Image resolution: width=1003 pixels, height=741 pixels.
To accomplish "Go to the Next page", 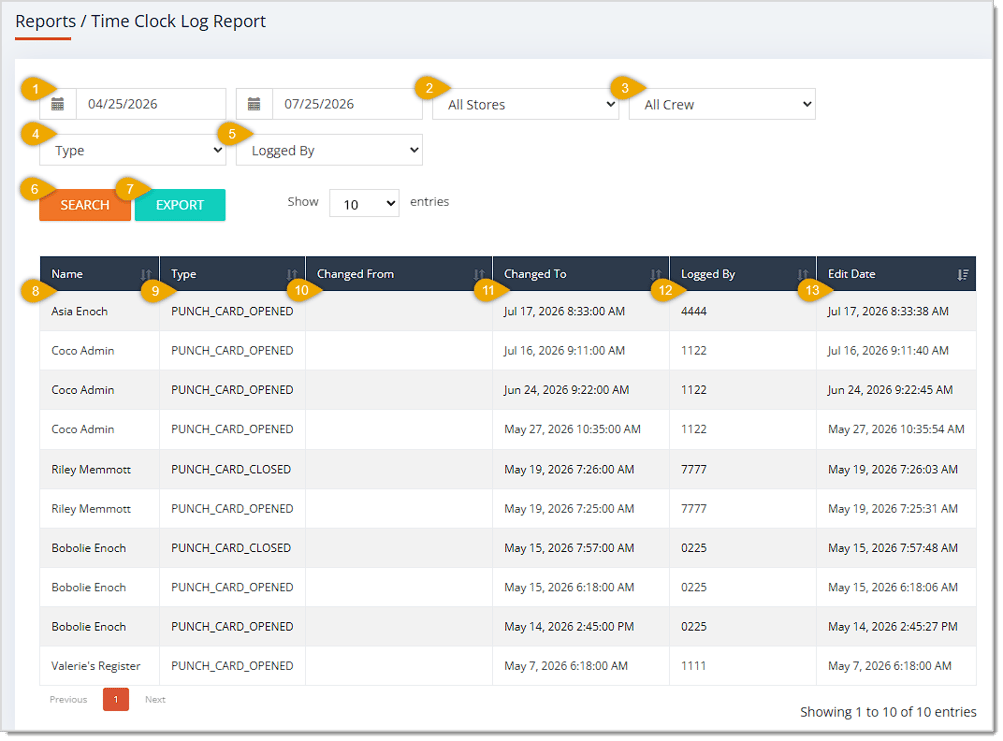I will 155,701.
